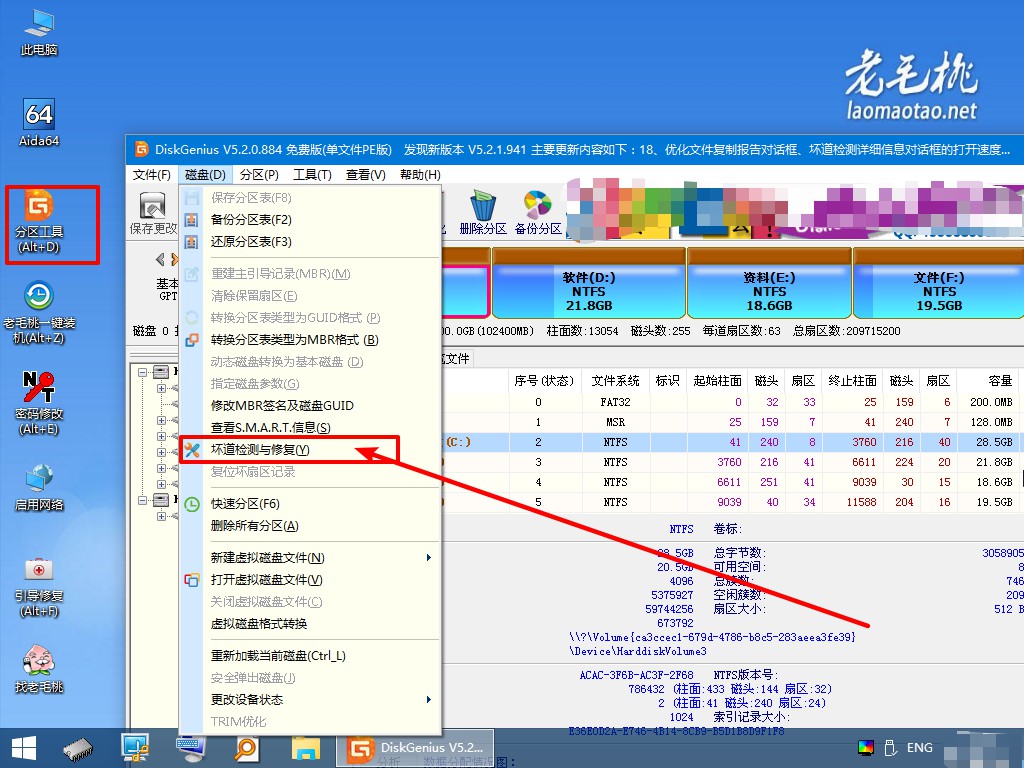The height and width of the screenshot is (768, 1024).
Task: Open 查看S.M.A.R.T.信息 menu entry
Action: point(311,428)
